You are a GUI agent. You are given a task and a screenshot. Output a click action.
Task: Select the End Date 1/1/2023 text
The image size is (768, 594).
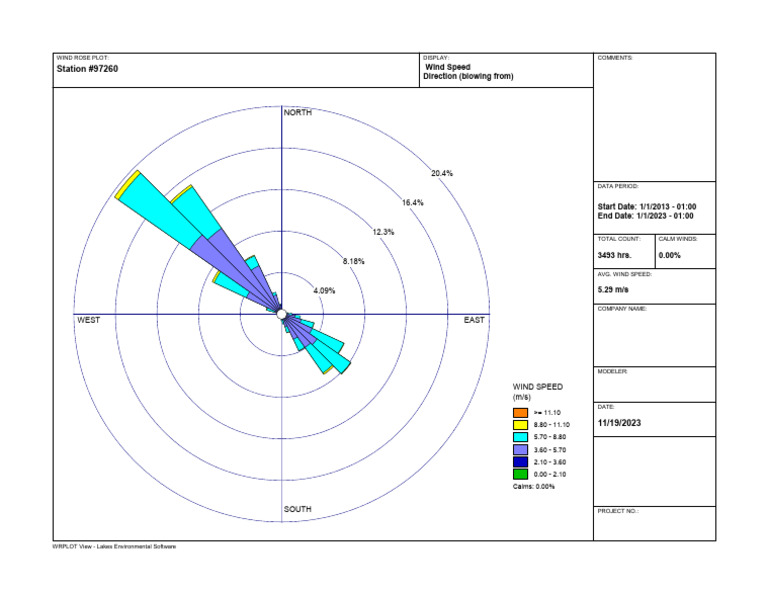pos(645,216)
